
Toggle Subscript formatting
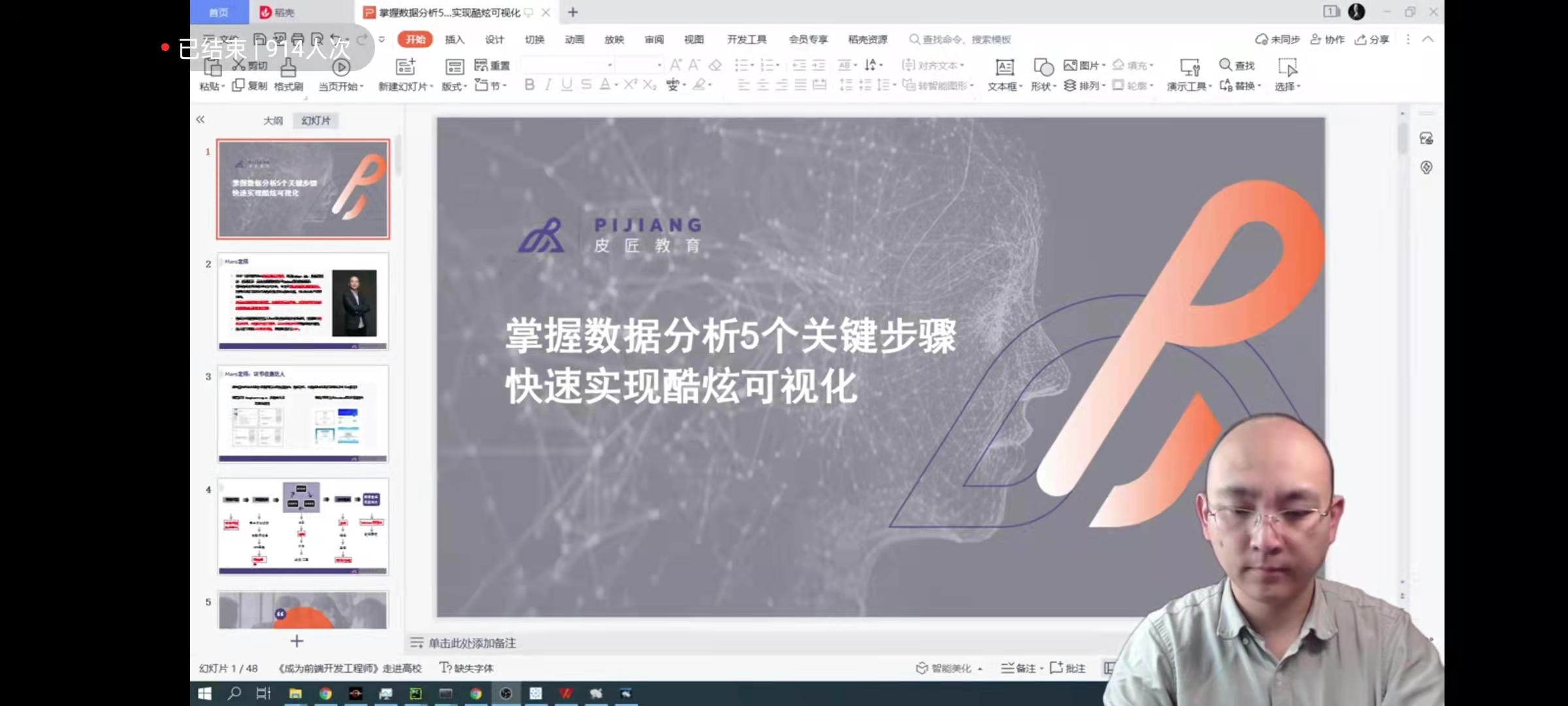tap(649, 84)
